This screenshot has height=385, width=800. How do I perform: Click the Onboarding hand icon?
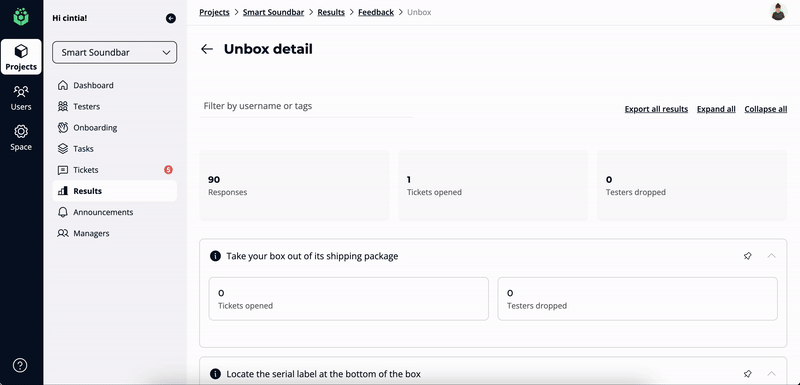63,127
